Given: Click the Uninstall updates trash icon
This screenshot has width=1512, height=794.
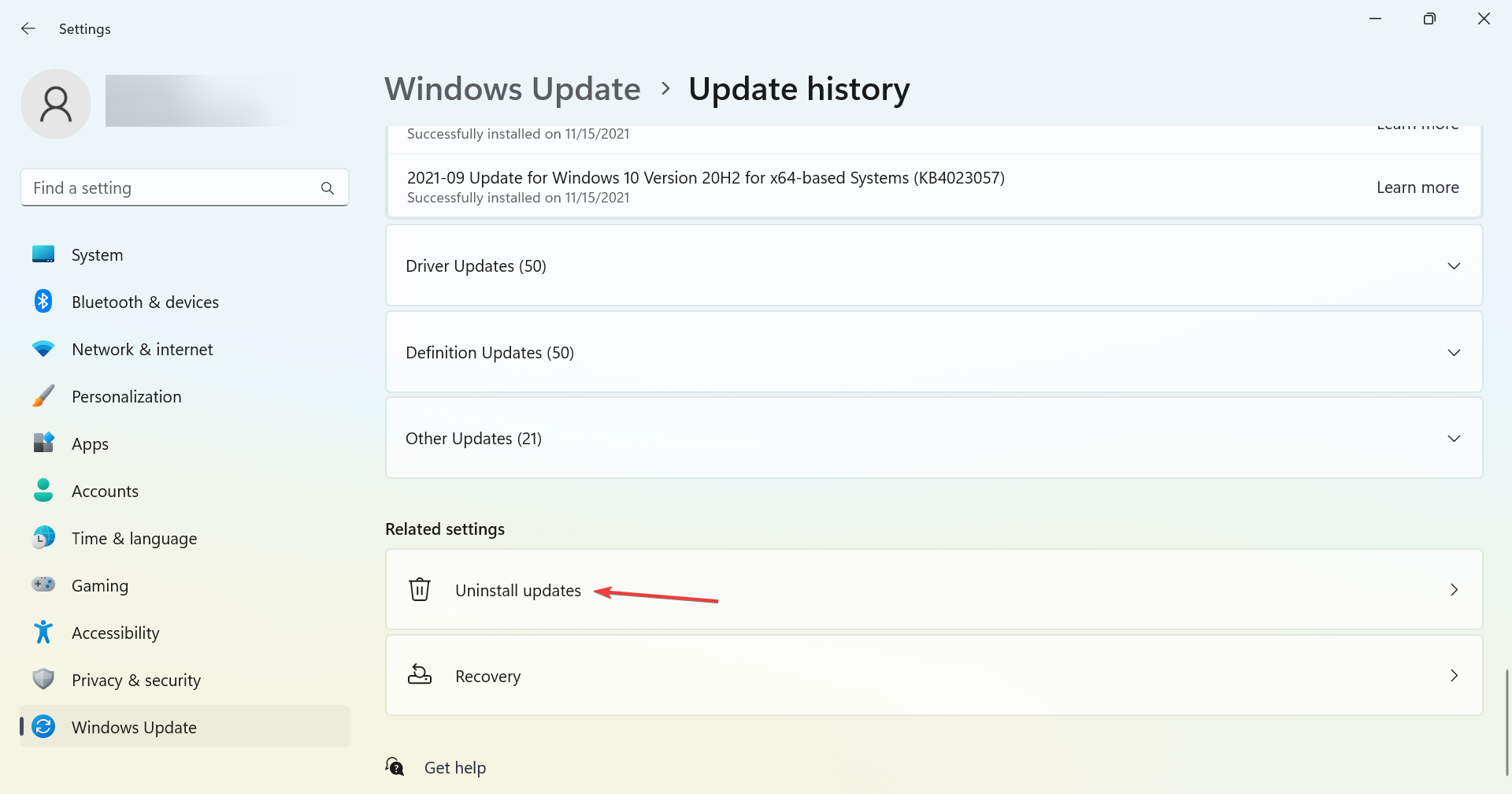Looking at the screenshot, I should click(x=420, y=589).
